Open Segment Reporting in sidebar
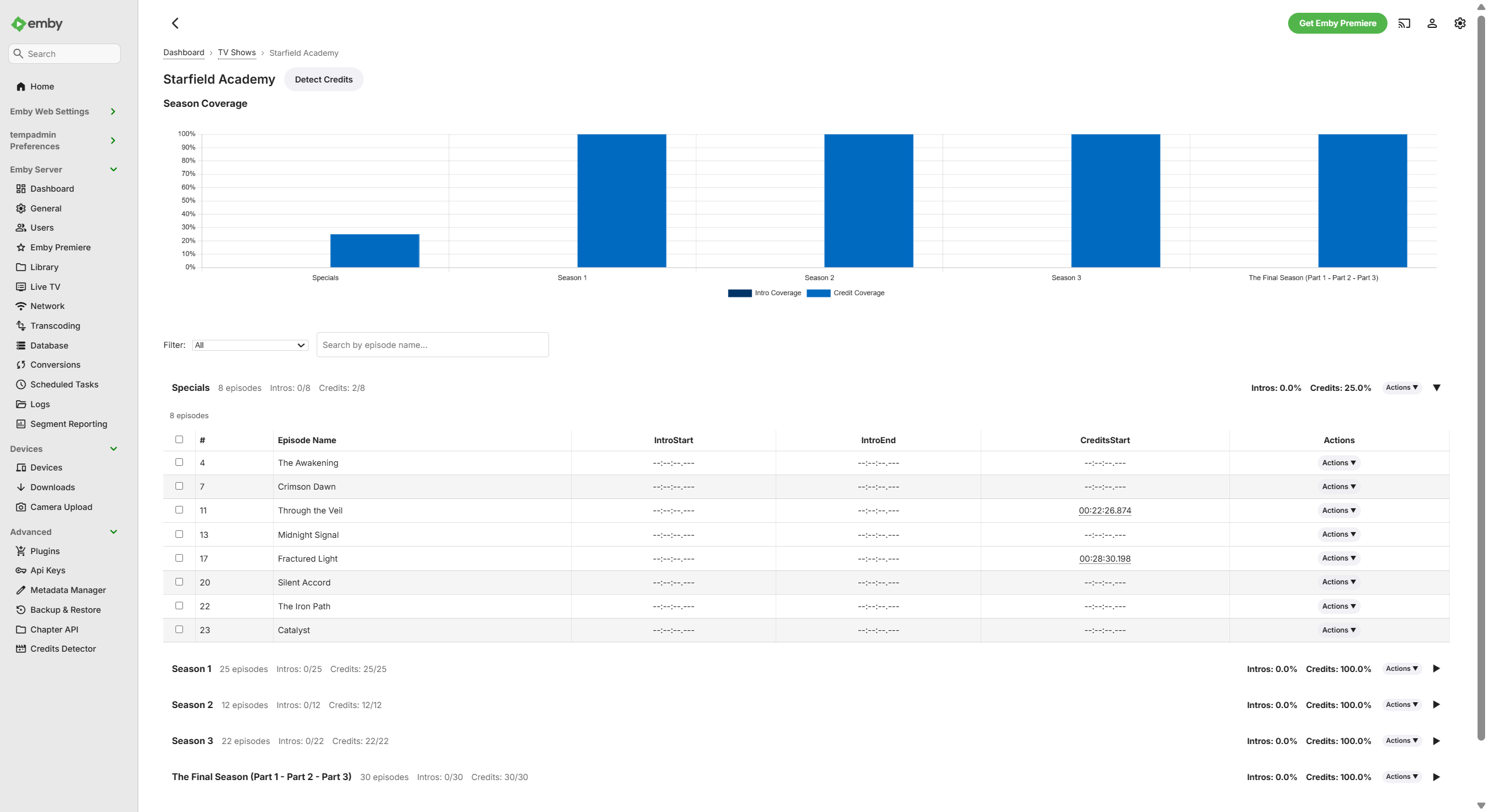This screenshot has width=1488, height=812. [x=69, y=424]
